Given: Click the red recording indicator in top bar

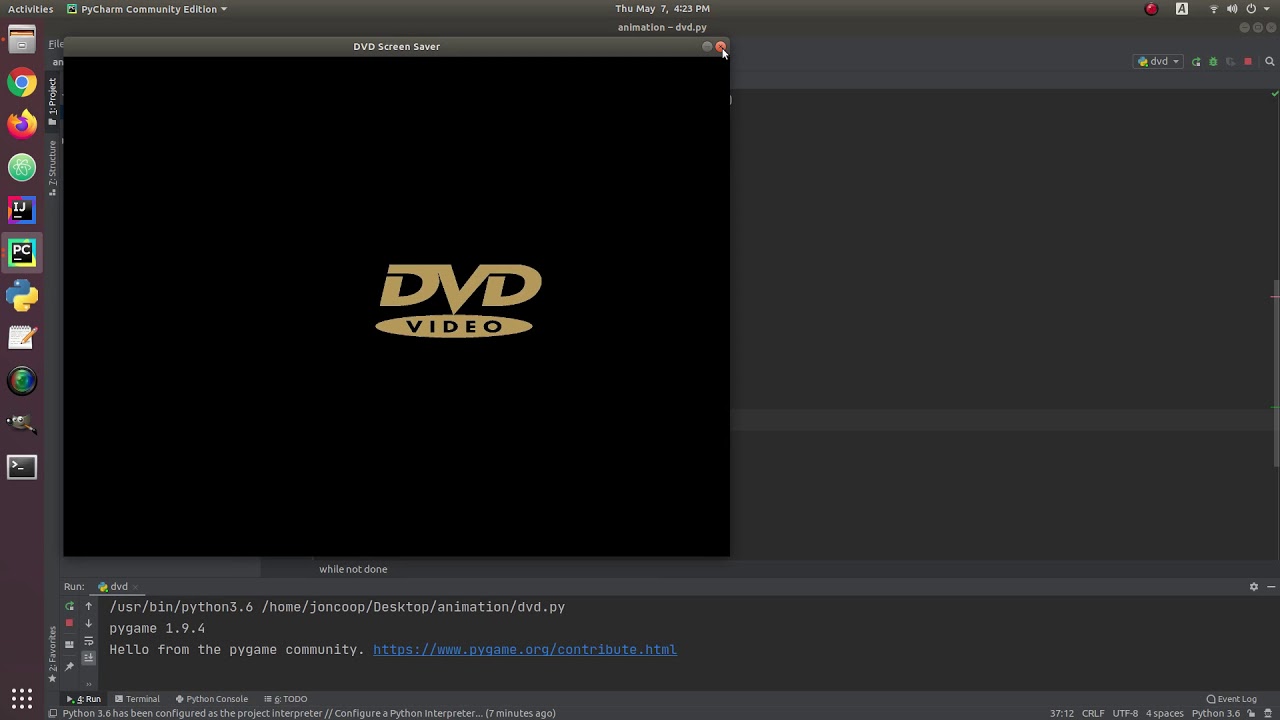Looking at the screenshot, I should 1151,9.
